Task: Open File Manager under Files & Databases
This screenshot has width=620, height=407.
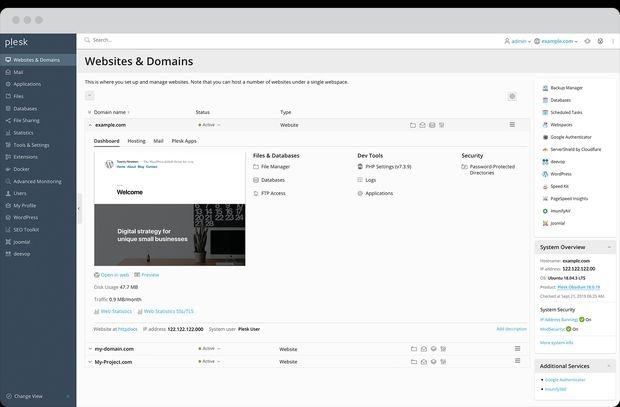Action: [x=274, y=167]
